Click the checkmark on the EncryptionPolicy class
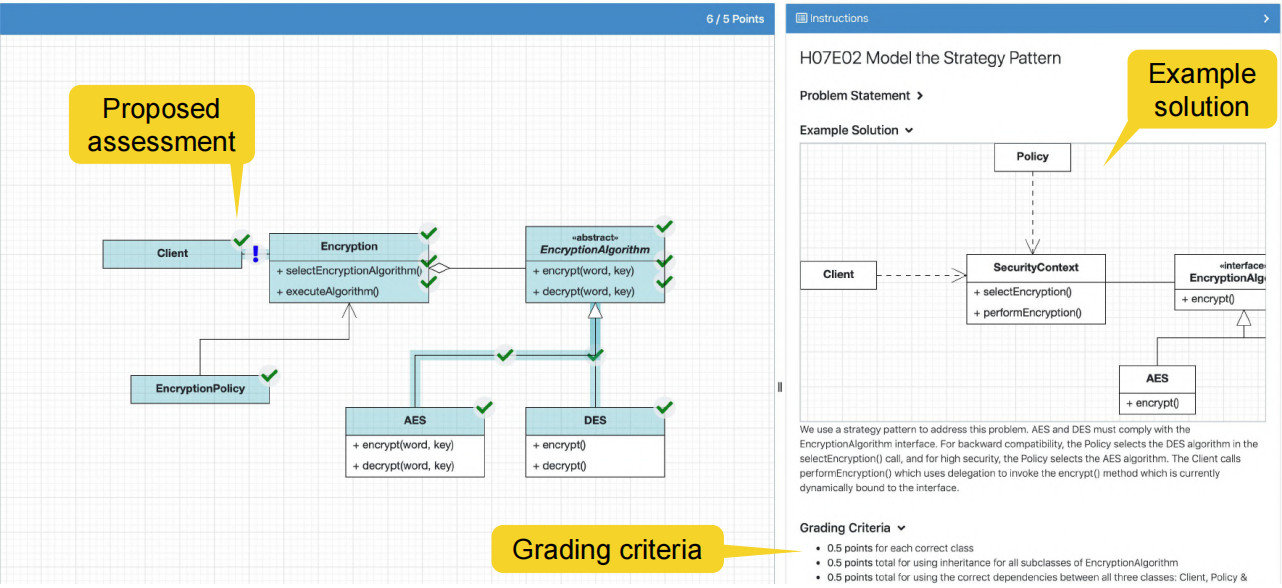 [268, 376]
